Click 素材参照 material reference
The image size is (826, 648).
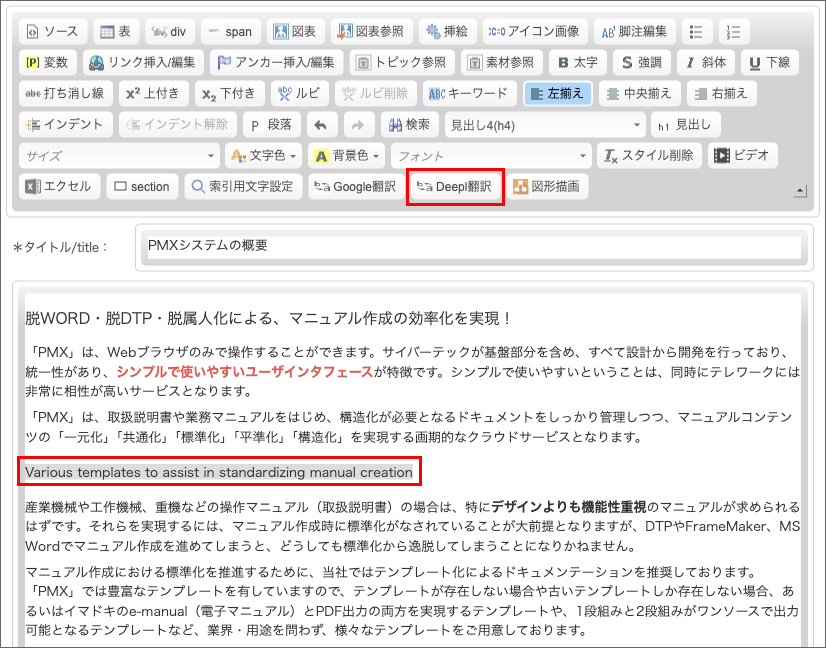click(x=502, y=63)
